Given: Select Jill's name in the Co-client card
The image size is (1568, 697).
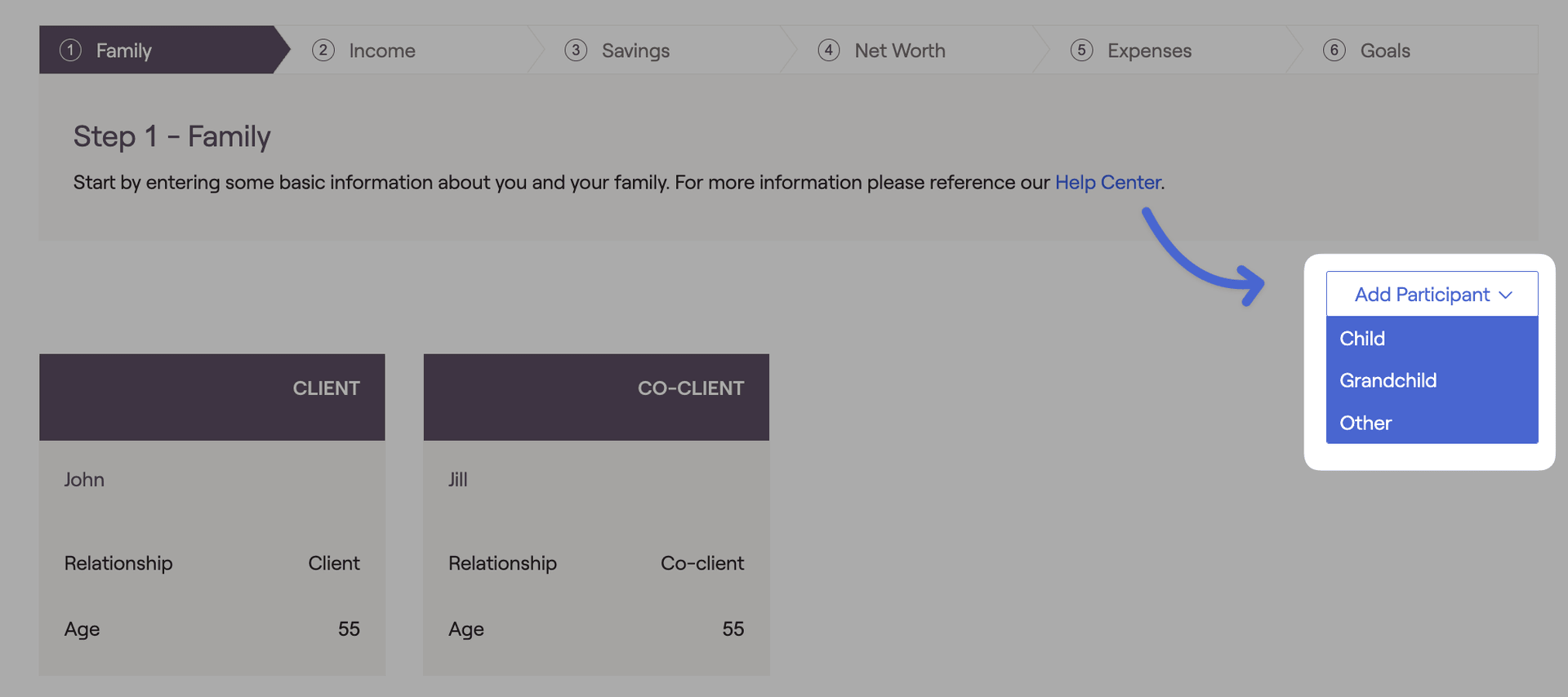Looking at the screenshot, I should click(457, 480).
